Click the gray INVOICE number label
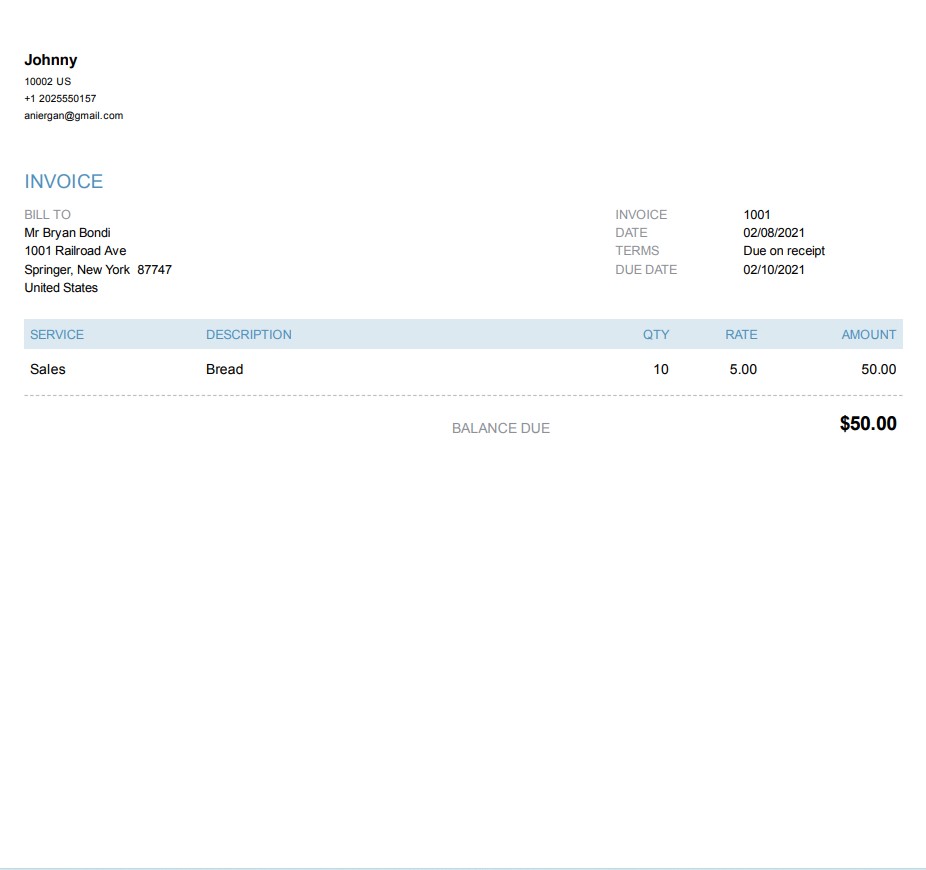This screenshot has height=870, width=926. (641, 214)
